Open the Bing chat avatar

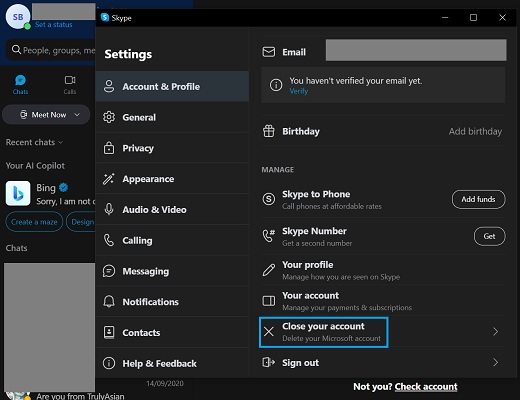click(18, 193)
